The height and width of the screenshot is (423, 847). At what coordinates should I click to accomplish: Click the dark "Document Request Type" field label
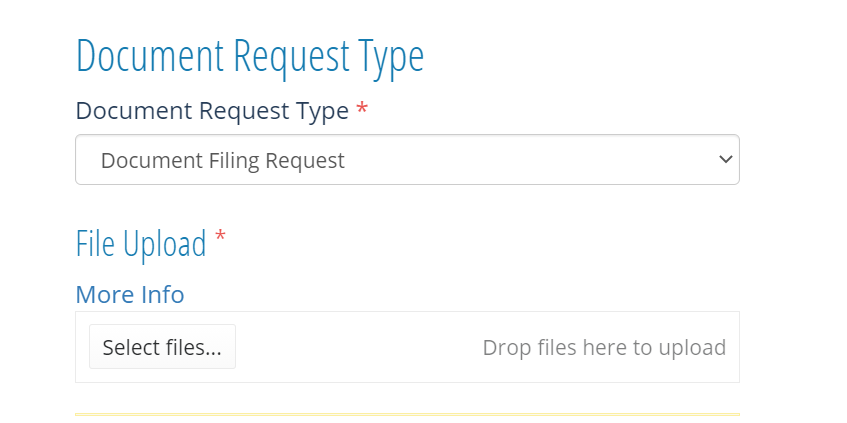click(x=212, y=111)
